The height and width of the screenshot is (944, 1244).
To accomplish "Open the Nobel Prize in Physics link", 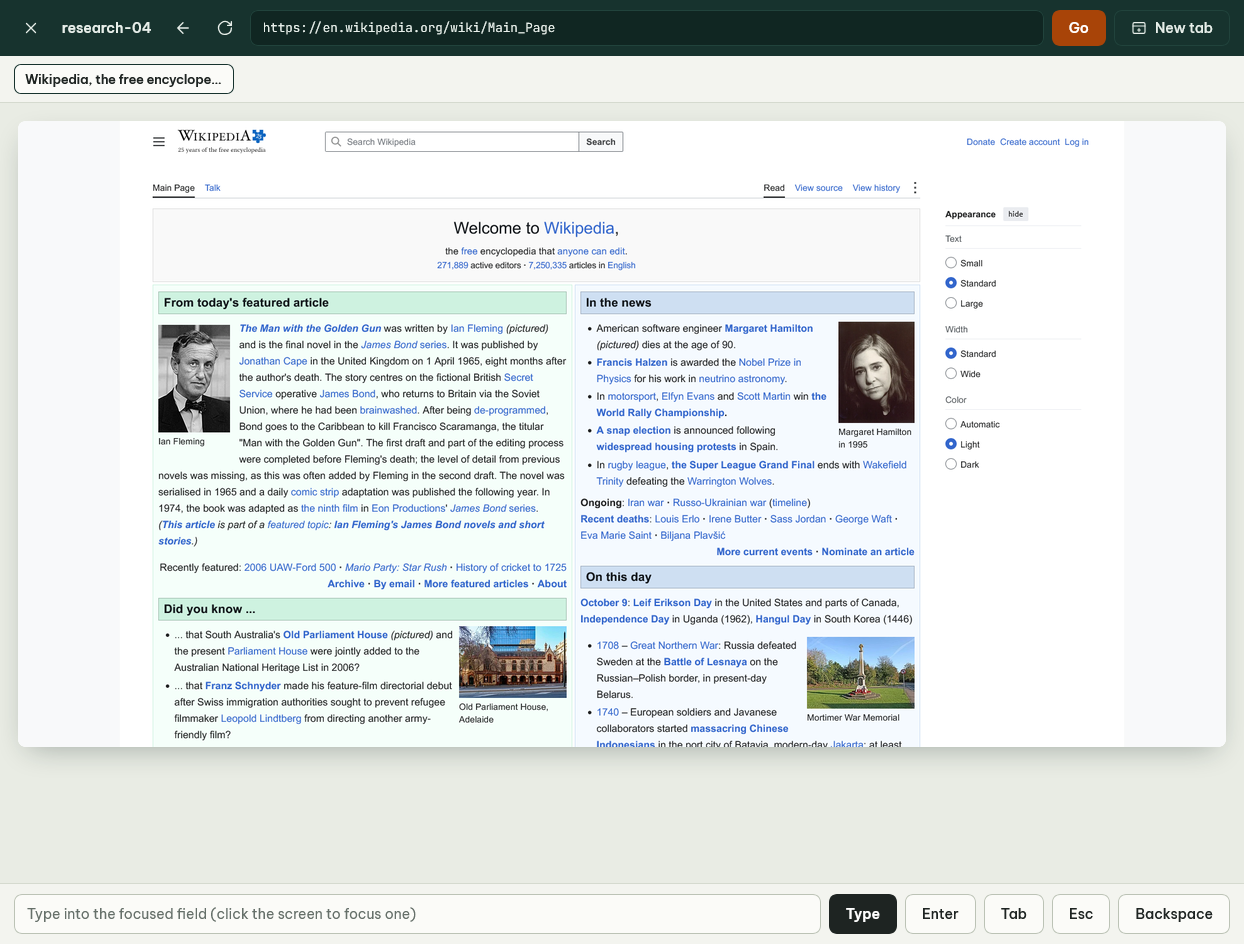I will coord(699,370).
